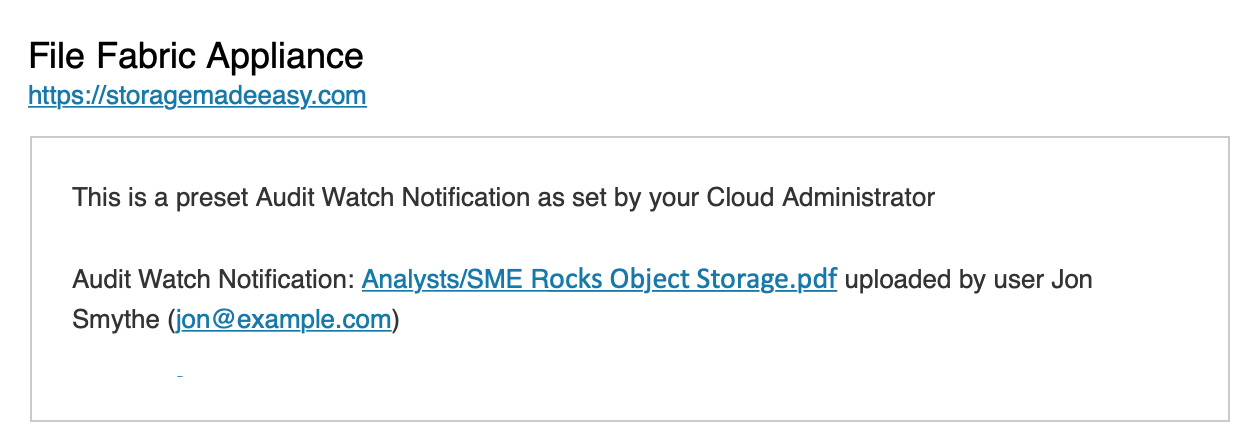Click the sentence starting 'This is a preset'

tap(502, 197)
